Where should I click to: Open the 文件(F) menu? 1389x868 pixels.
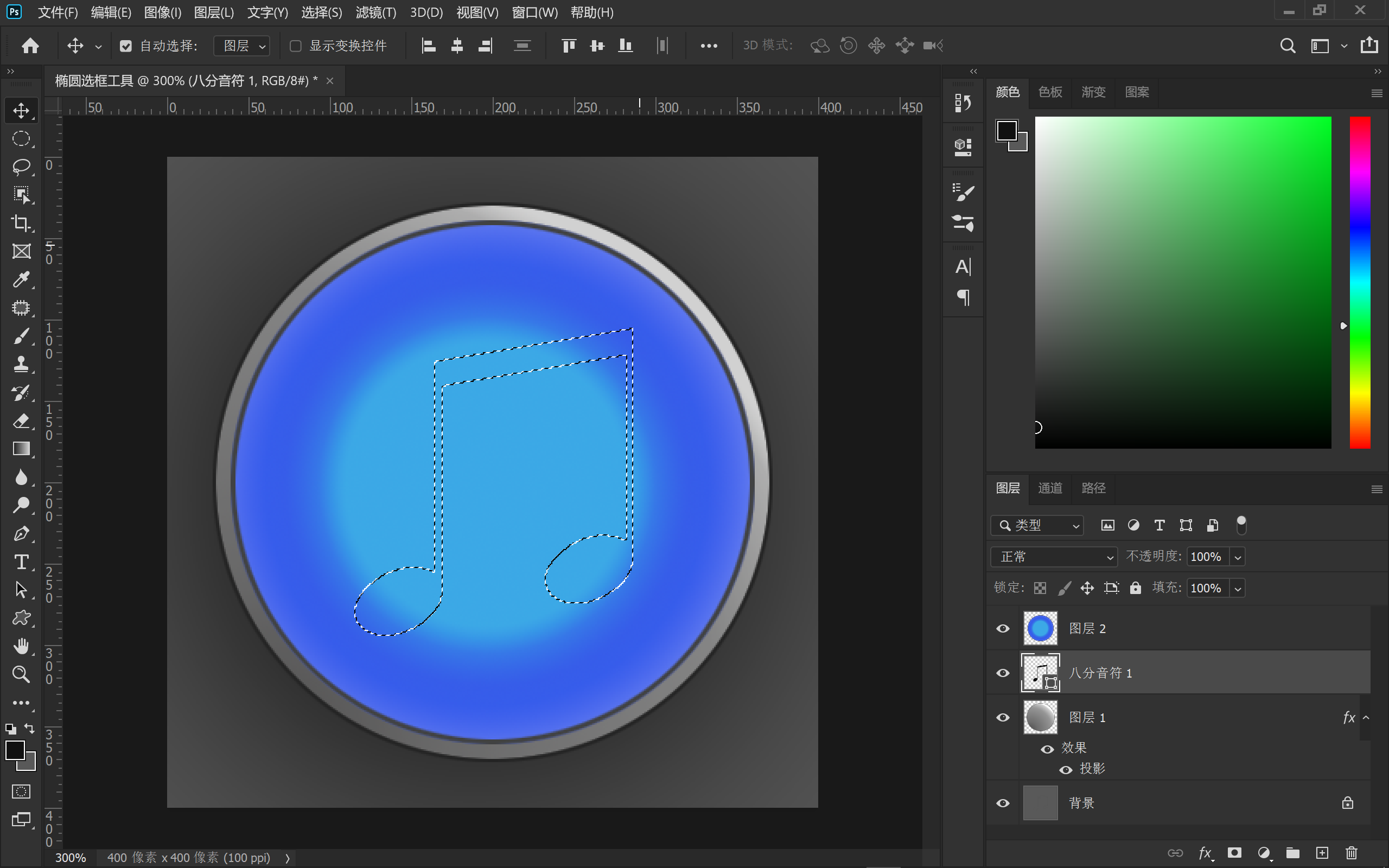[x=58, y=12]
